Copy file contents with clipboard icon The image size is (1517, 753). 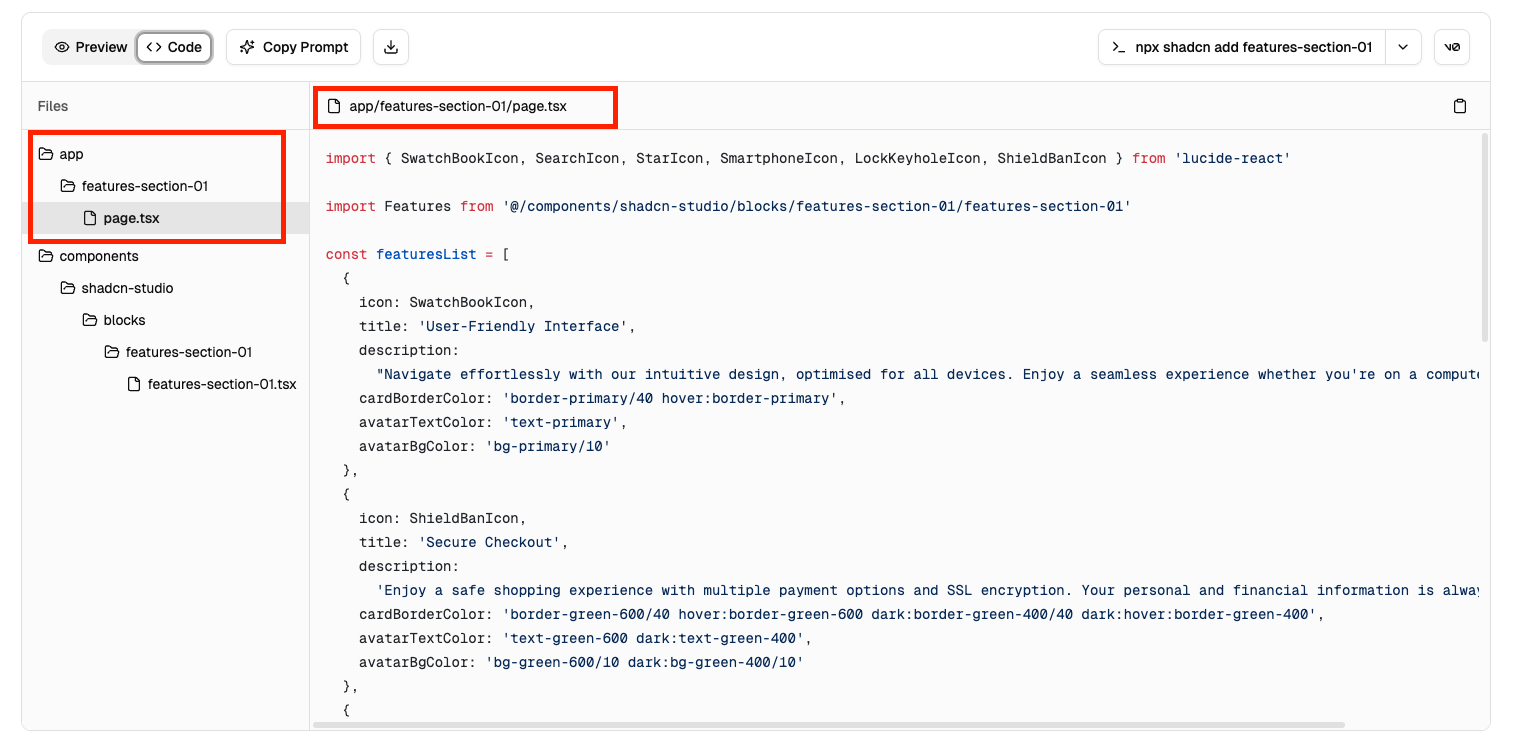1459,106
